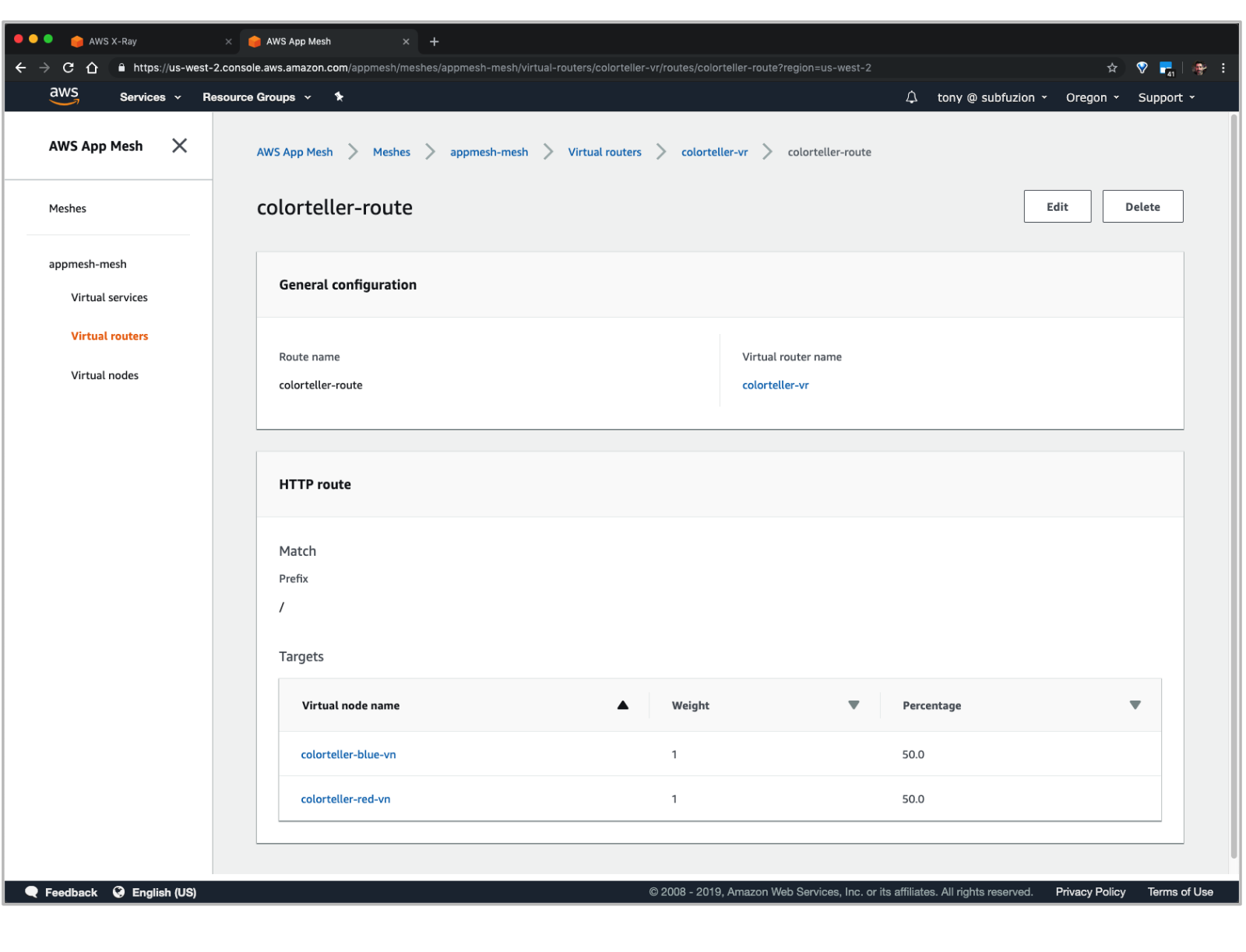Viewport: 1246px width, 952px height.
Task: Sort by Virtual node name ascending arrow
Action: tap(622, 705)
